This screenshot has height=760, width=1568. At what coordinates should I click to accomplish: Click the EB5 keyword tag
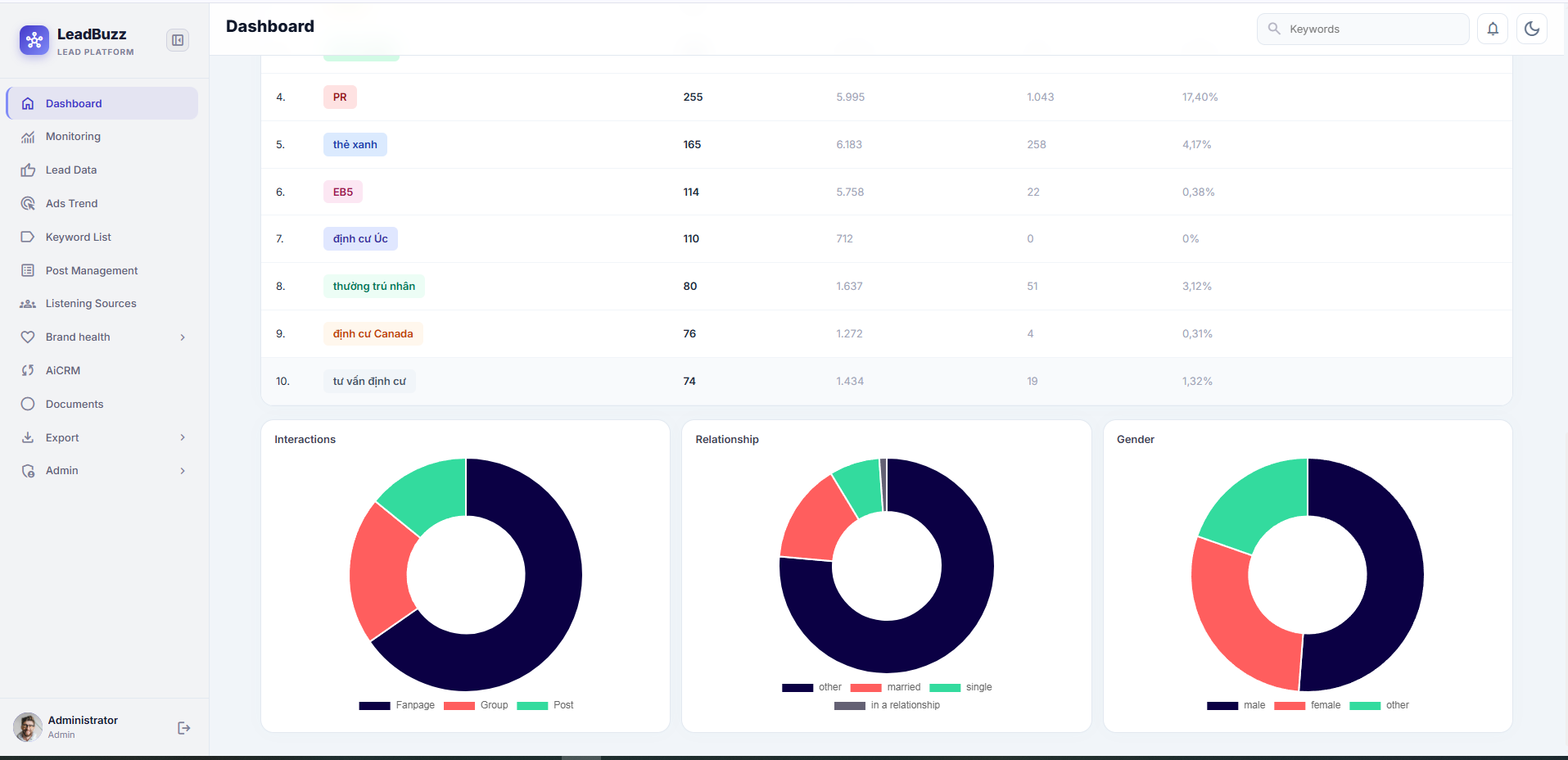(x=343, y=192)
